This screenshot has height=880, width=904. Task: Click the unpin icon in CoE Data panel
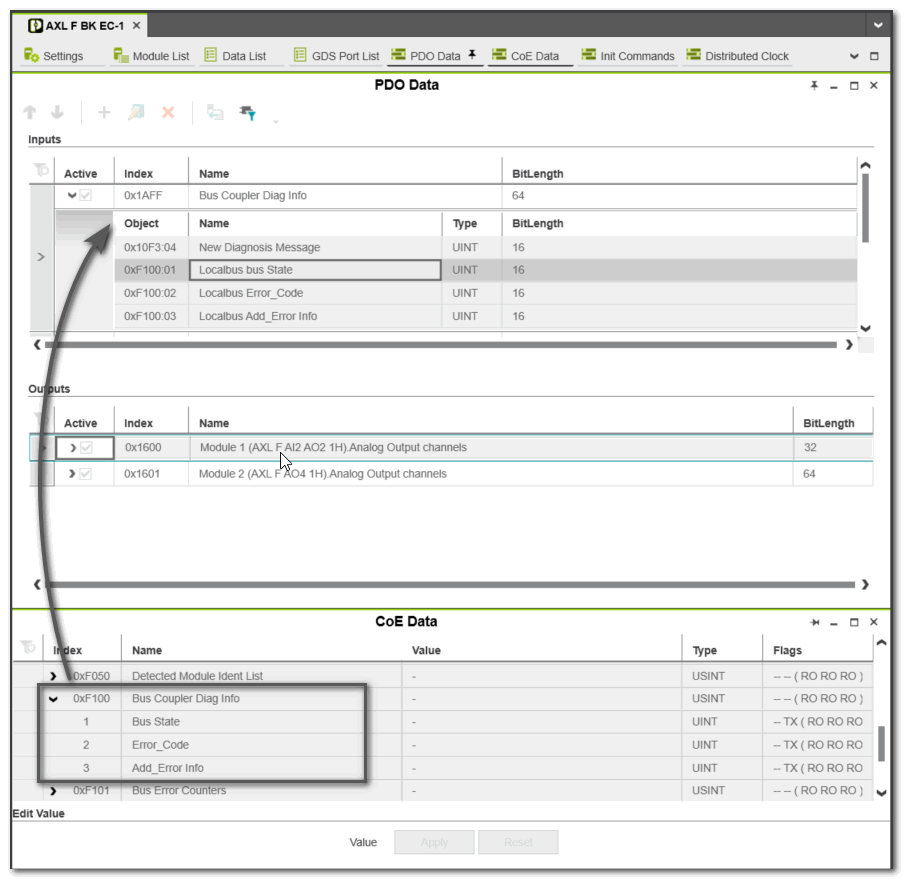(x=814, y=622)
